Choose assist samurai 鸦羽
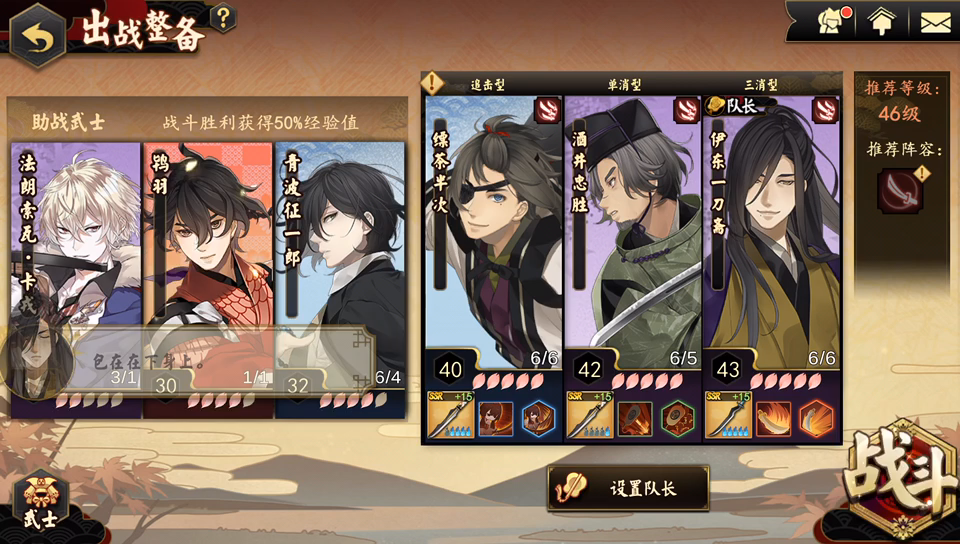This screenshot has height=544, width=960. point(208,280)
